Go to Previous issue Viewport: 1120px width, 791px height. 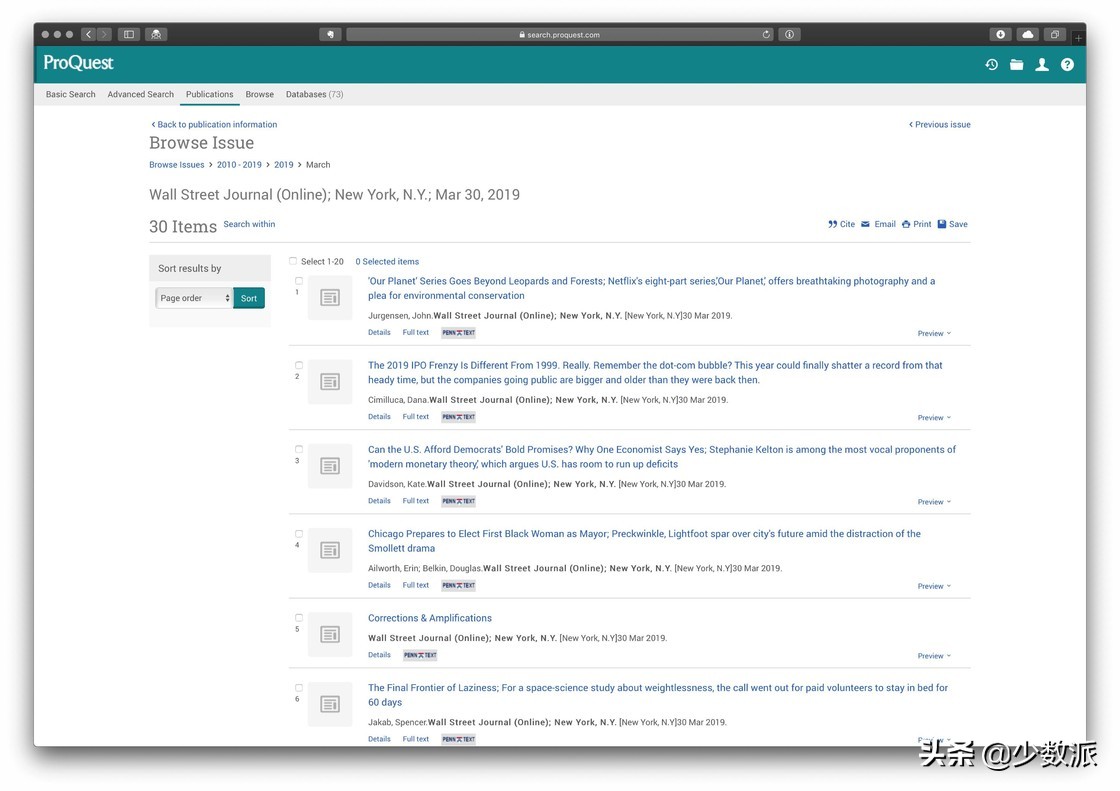[939, 124]
